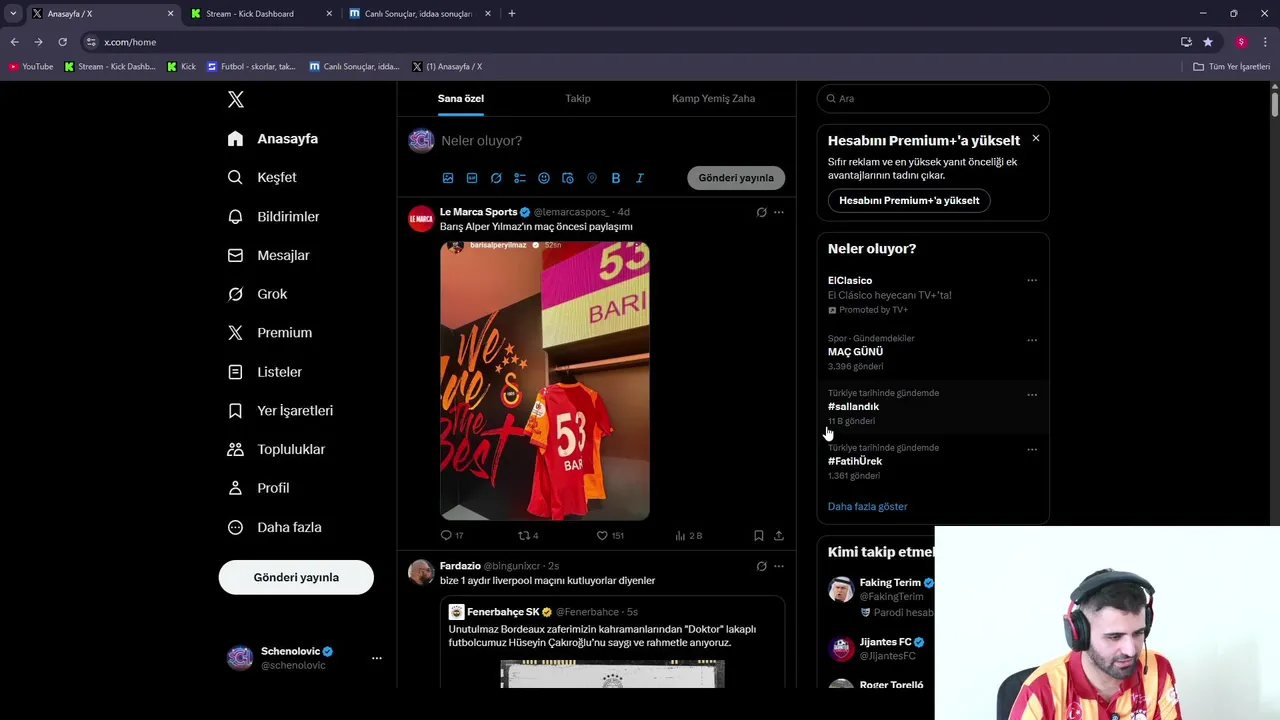
Task: Bookmark this page star icon
Action: 1208,42
